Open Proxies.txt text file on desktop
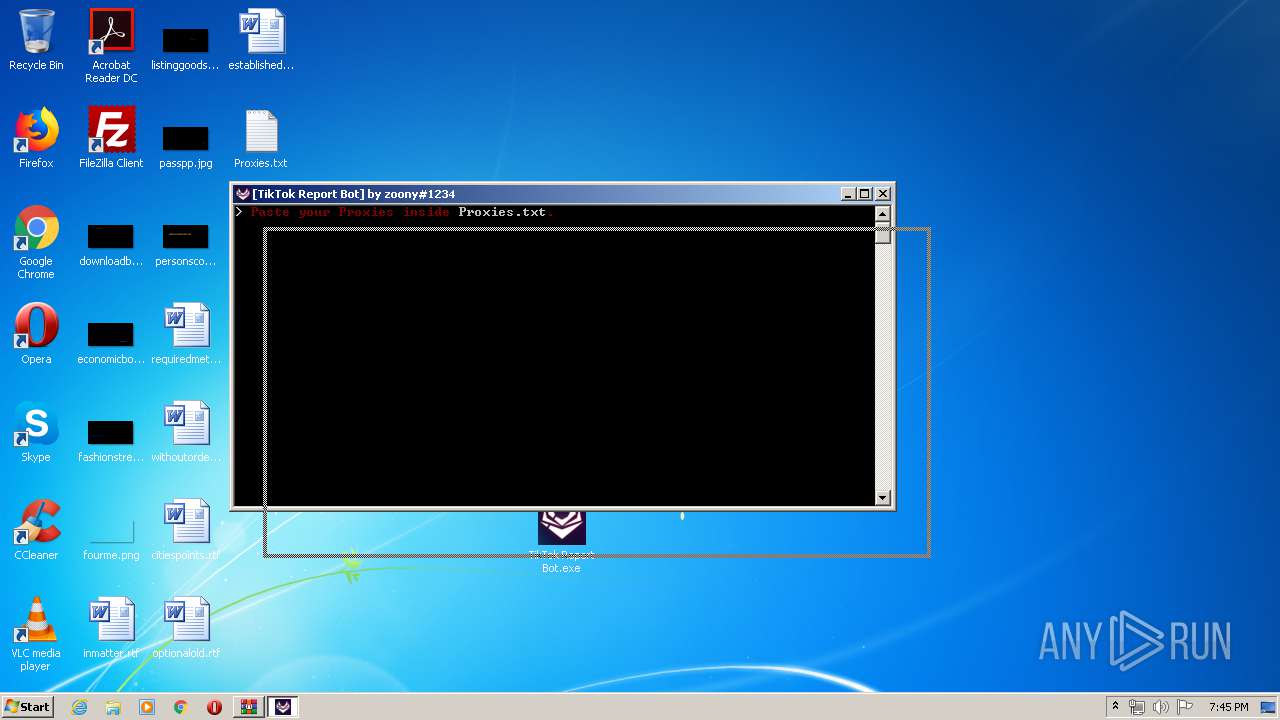 click(x=261, y=138)
